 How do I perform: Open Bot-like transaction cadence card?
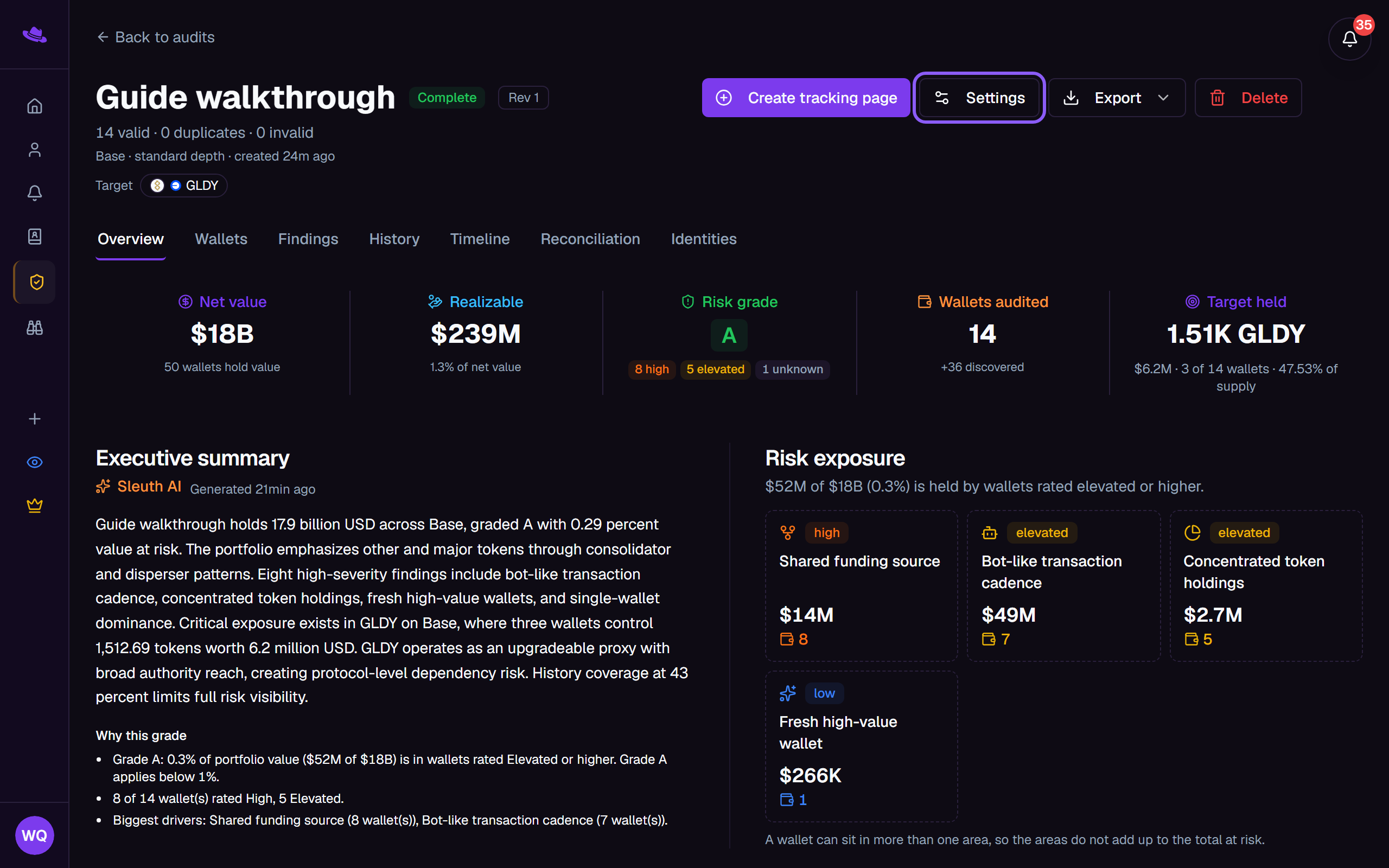1063,585
